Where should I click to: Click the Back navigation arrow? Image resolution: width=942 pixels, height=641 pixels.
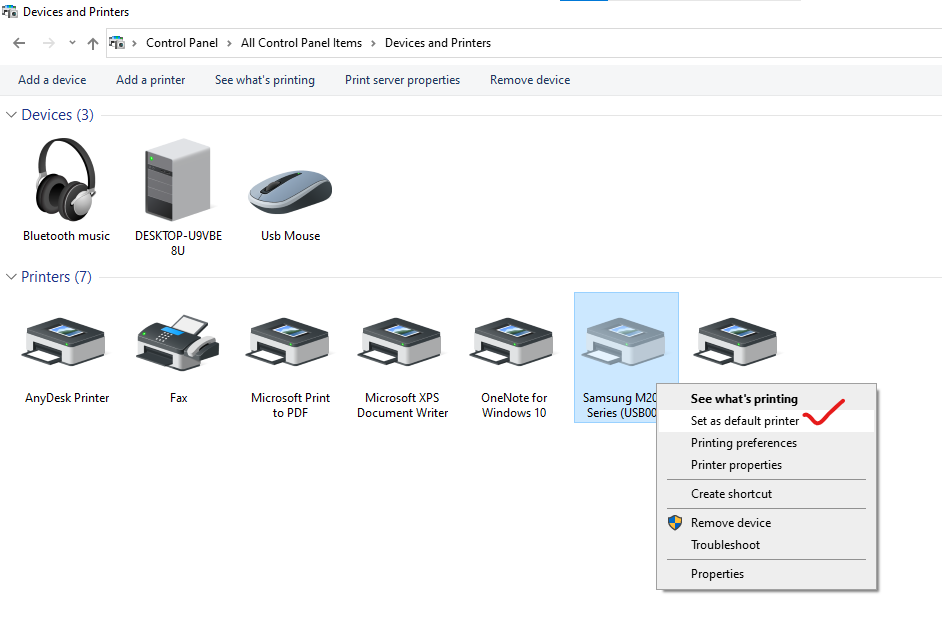[x=19, y=43]
